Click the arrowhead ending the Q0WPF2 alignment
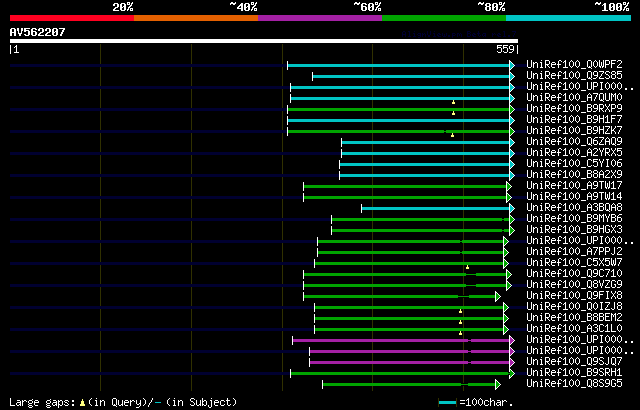The image size is (640, 410). coord(512,65)
